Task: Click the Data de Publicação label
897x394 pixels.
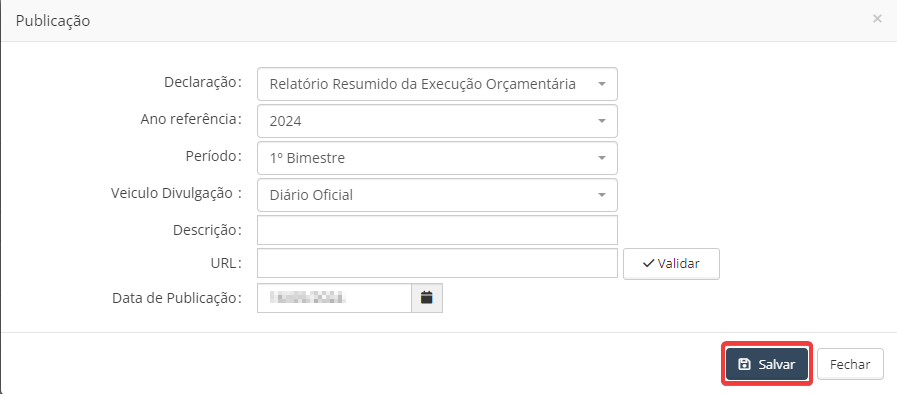Action: pyautogui.click(x=177, y=298)
